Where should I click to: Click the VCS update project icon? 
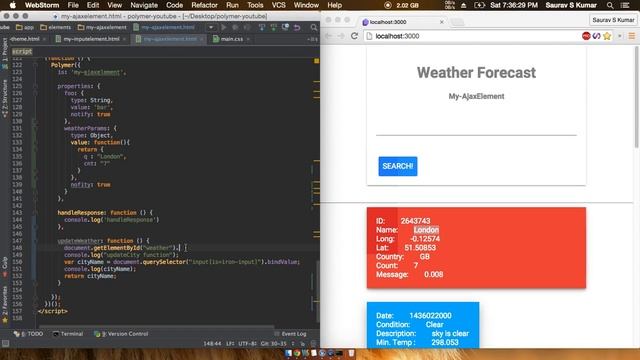point(262,27)
